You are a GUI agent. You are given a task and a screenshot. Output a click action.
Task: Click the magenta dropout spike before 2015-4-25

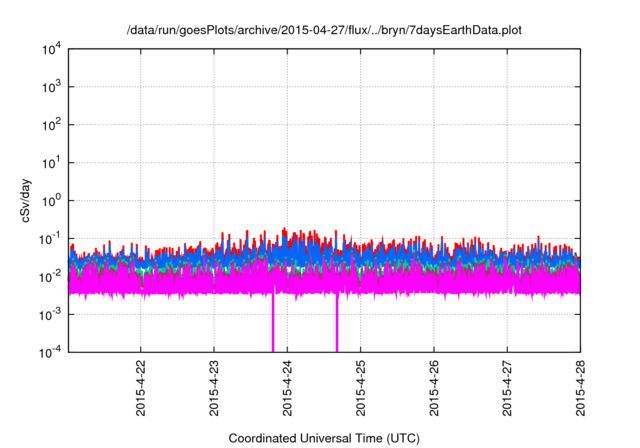pos(337,322)
